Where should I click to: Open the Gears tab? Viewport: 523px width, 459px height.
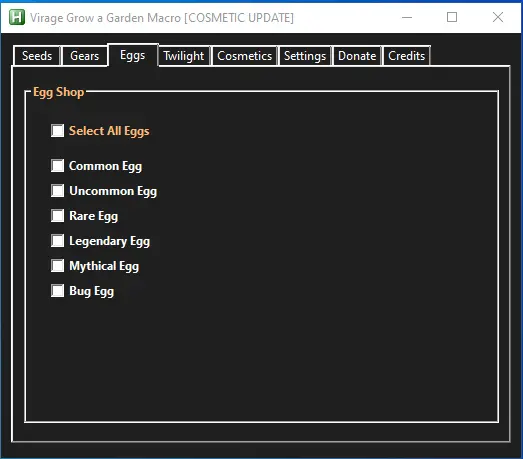tap(84, 56)
